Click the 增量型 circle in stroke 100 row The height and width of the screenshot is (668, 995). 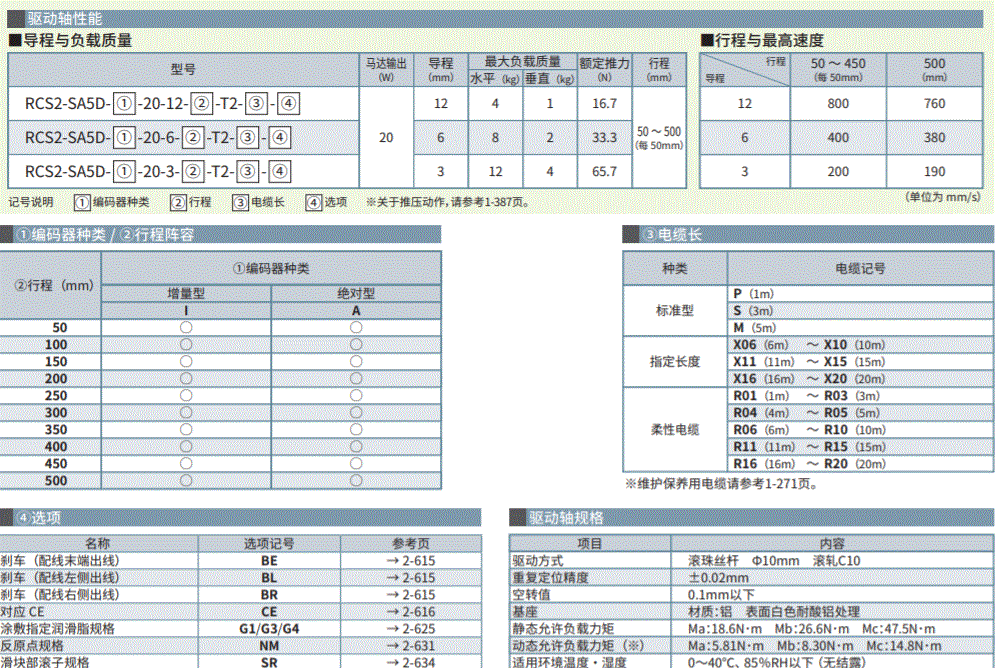186,344
